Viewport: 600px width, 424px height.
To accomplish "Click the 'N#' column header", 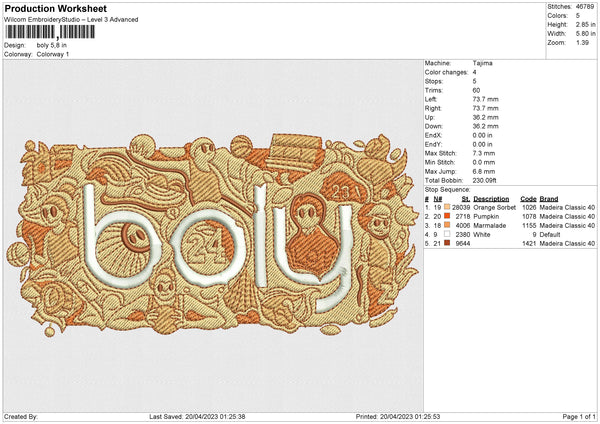I will pyautogui.click(x=438, y=199).
